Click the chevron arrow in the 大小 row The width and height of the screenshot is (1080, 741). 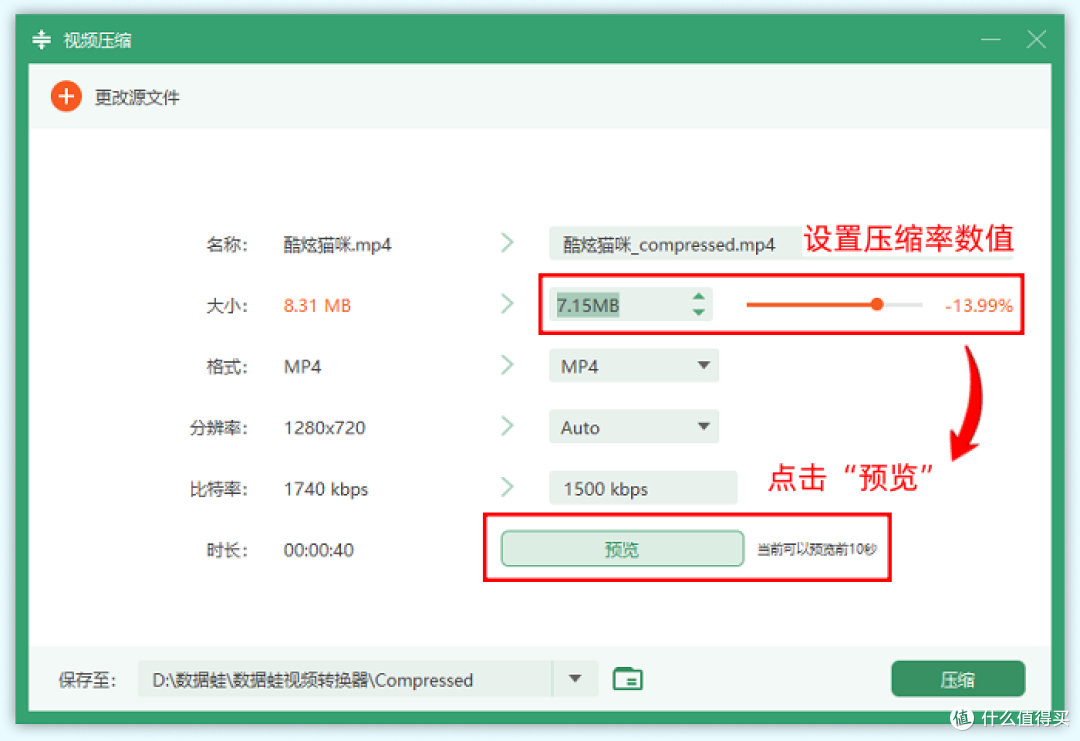[507, 304]
